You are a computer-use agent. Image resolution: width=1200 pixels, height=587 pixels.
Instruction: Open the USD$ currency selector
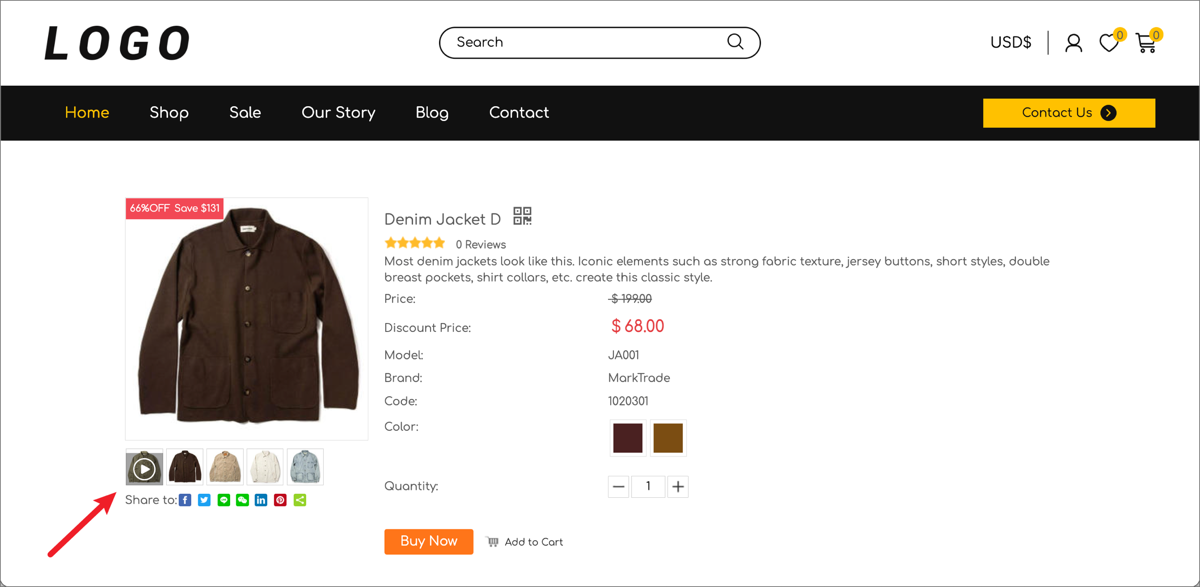[1010, 43]
